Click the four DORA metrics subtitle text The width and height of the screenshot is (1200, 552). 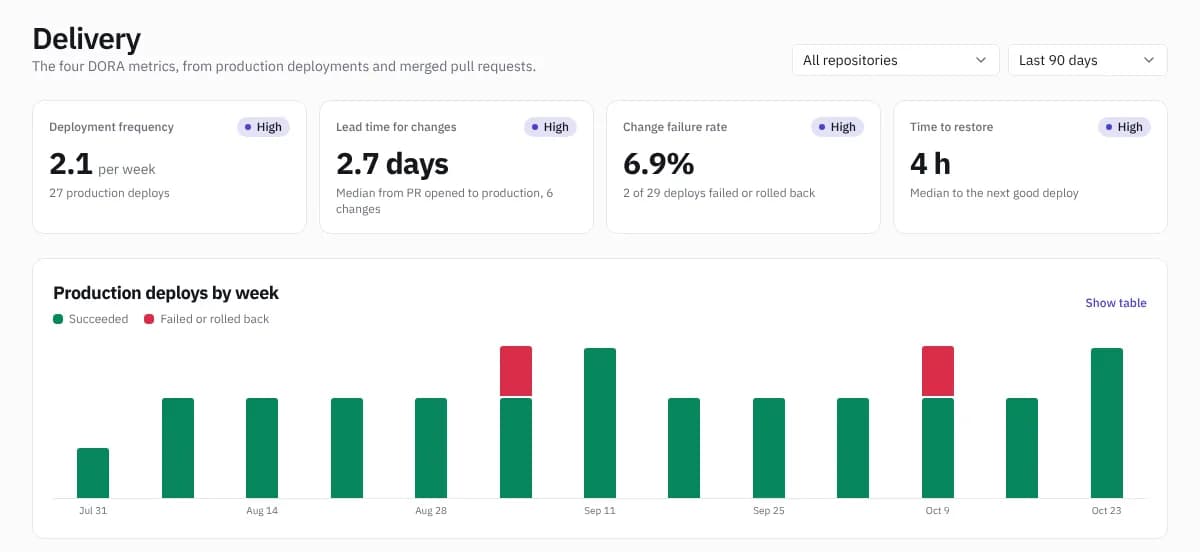click(x=284, y=67)
